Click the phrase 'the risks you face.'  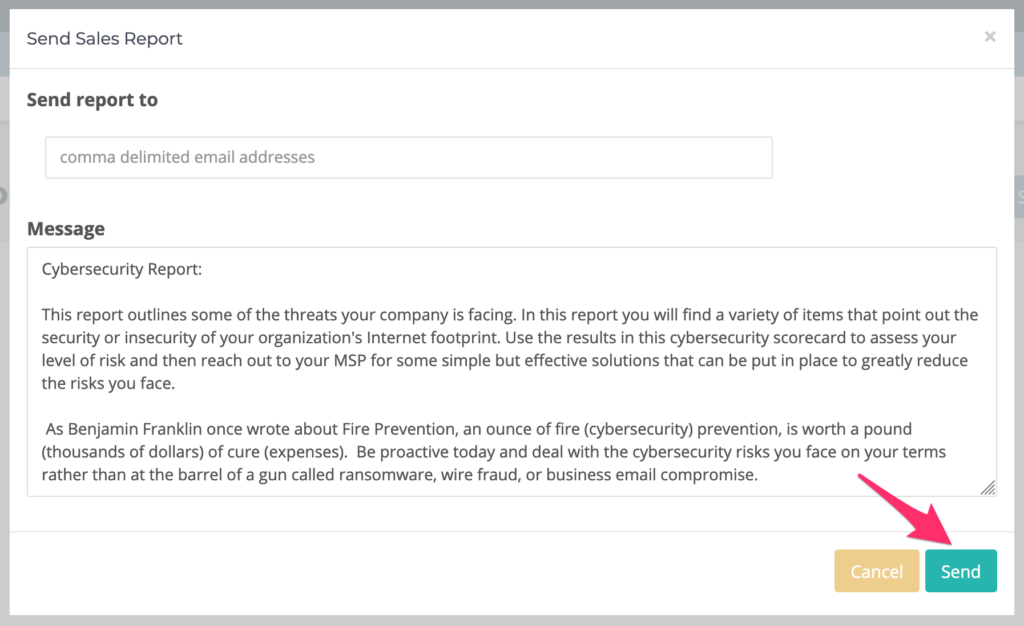(x=108, y=383)
